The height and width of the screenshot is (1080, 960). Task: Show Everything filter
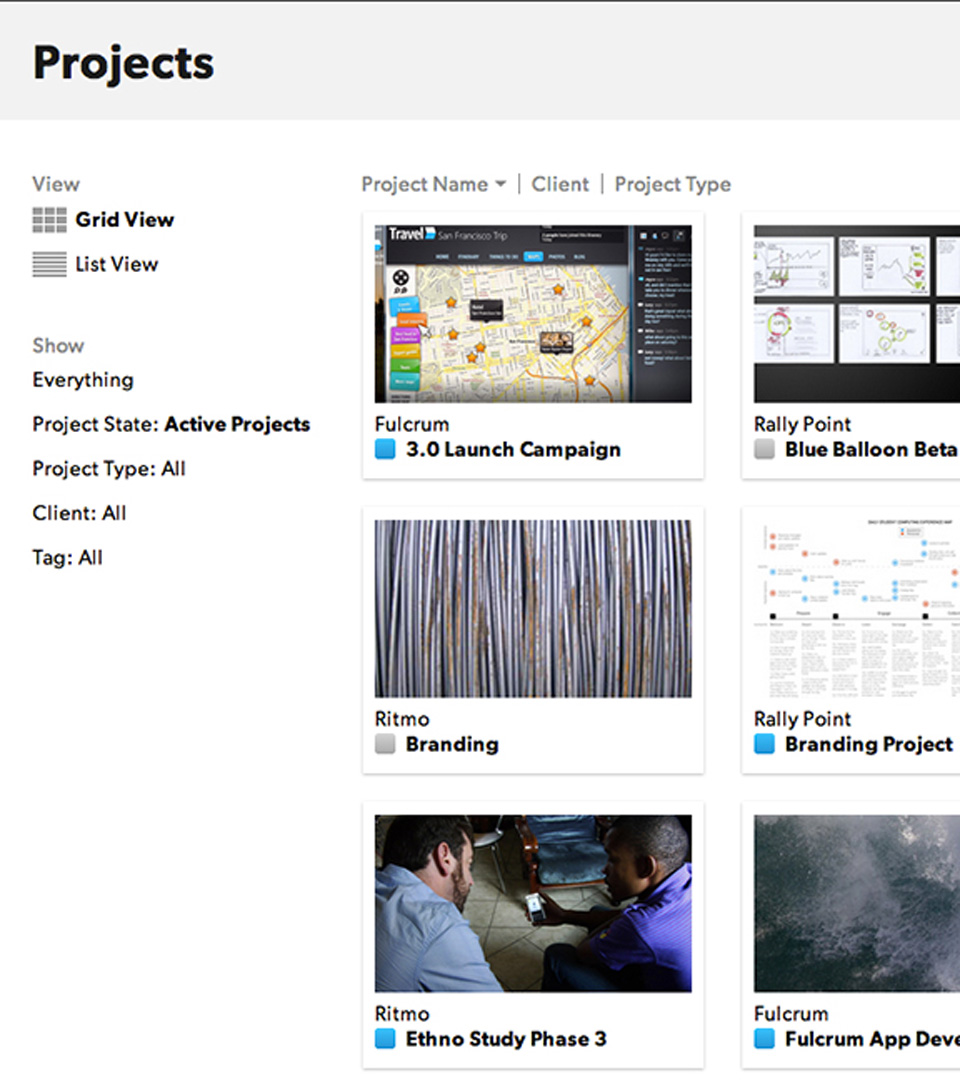pyautogui.click(x=83, y=380)
